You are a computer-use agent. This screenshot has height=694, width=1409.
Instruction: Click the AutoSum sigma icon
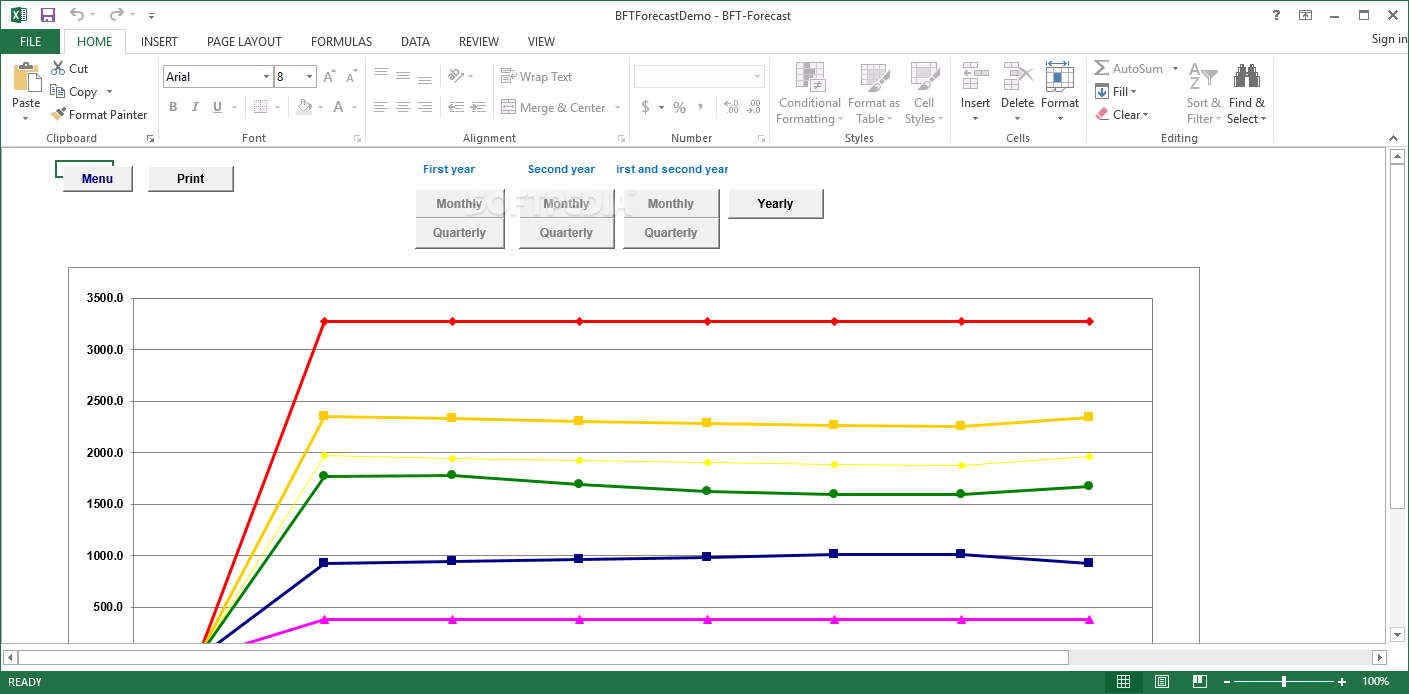point(1101,68)
